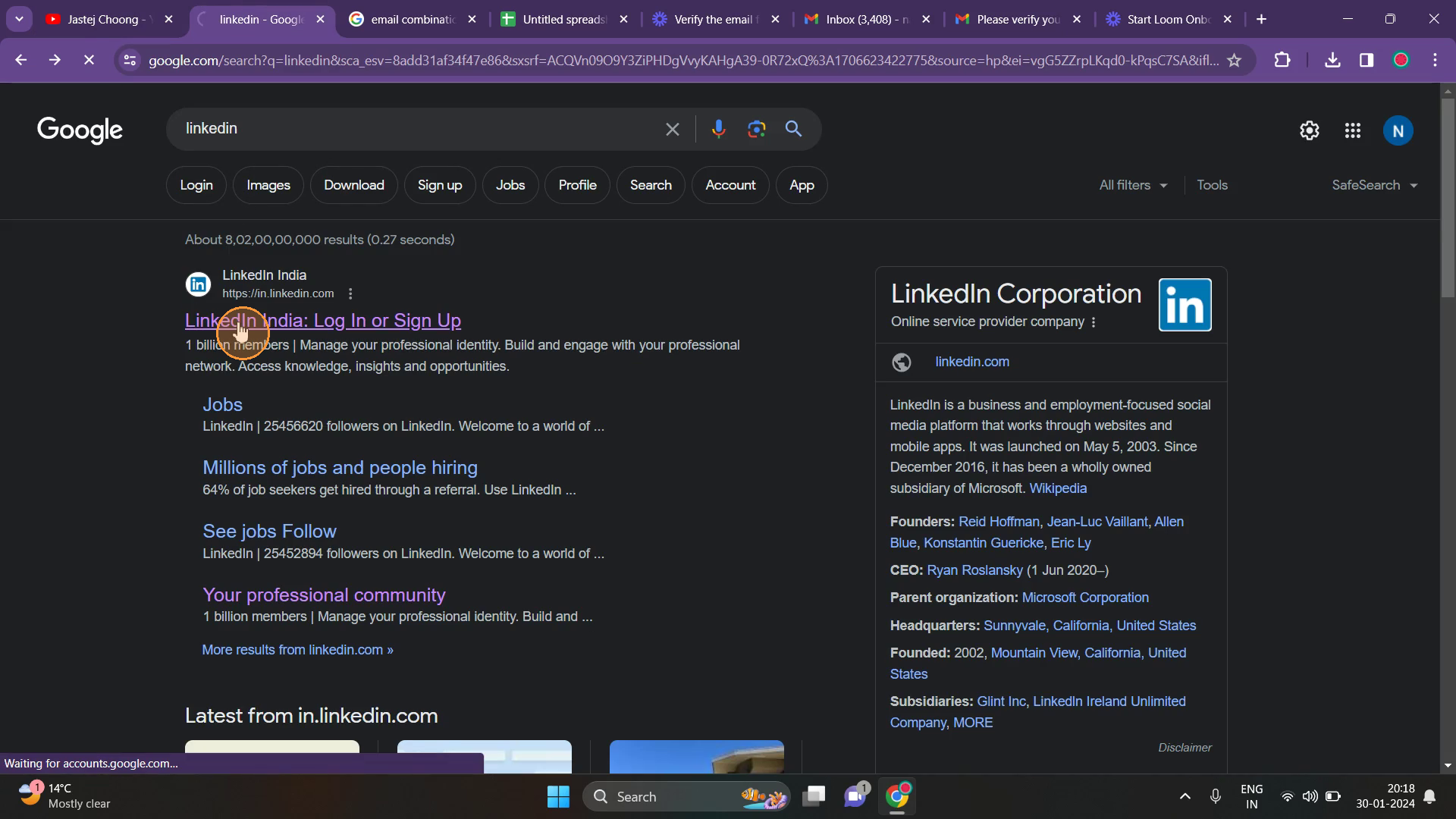1456x819 pixels.
Task: Open Google Search settings gear
Action: 1309,130
